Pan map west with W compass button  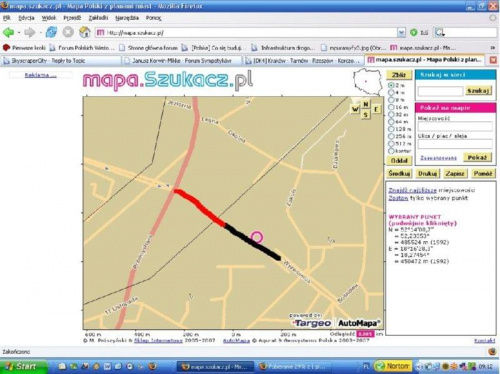coord(355,109)
